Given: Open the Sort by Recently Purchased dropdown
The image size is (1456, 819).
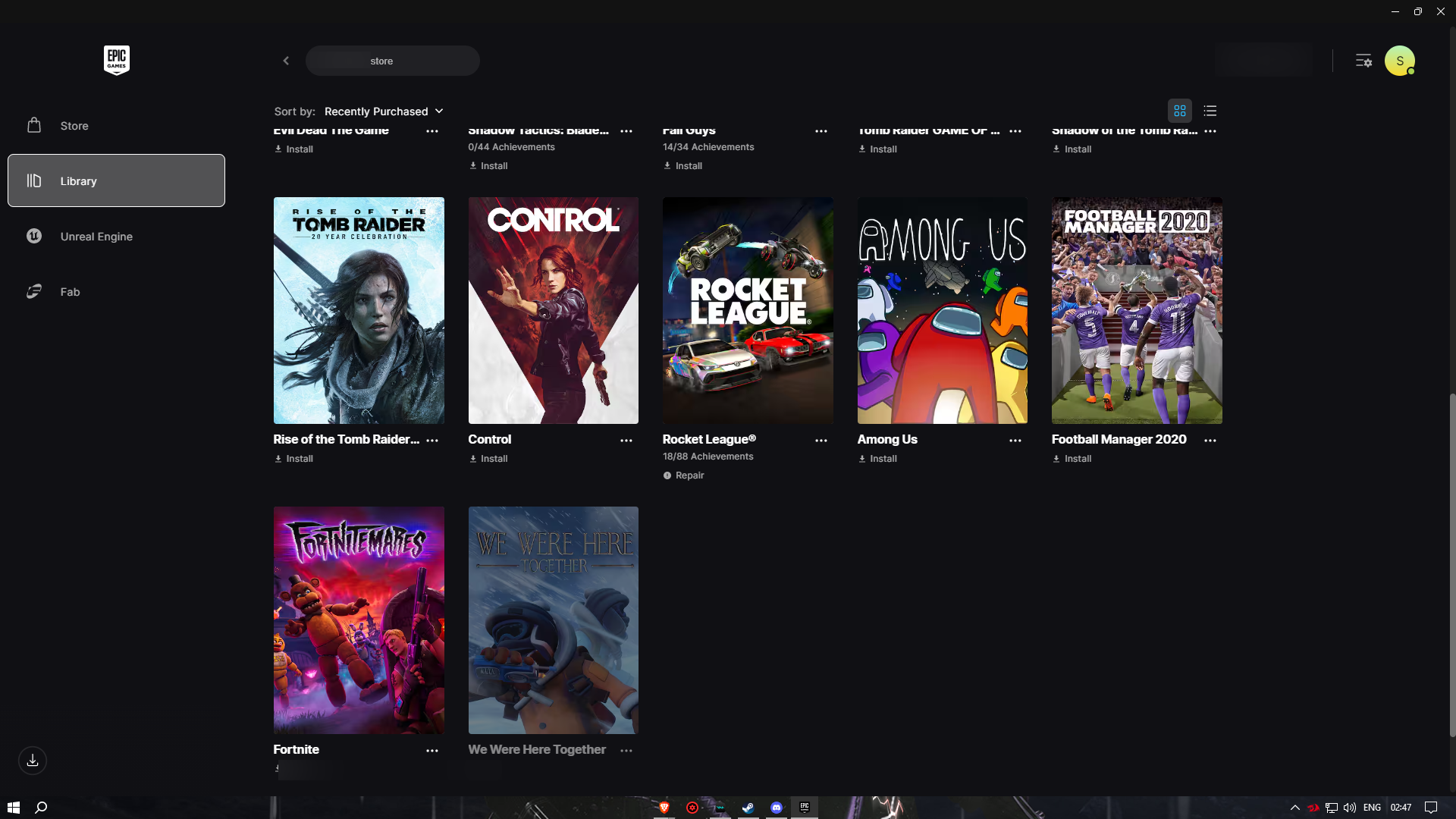Looking at the screenshot, I should [x=384, y=111].
